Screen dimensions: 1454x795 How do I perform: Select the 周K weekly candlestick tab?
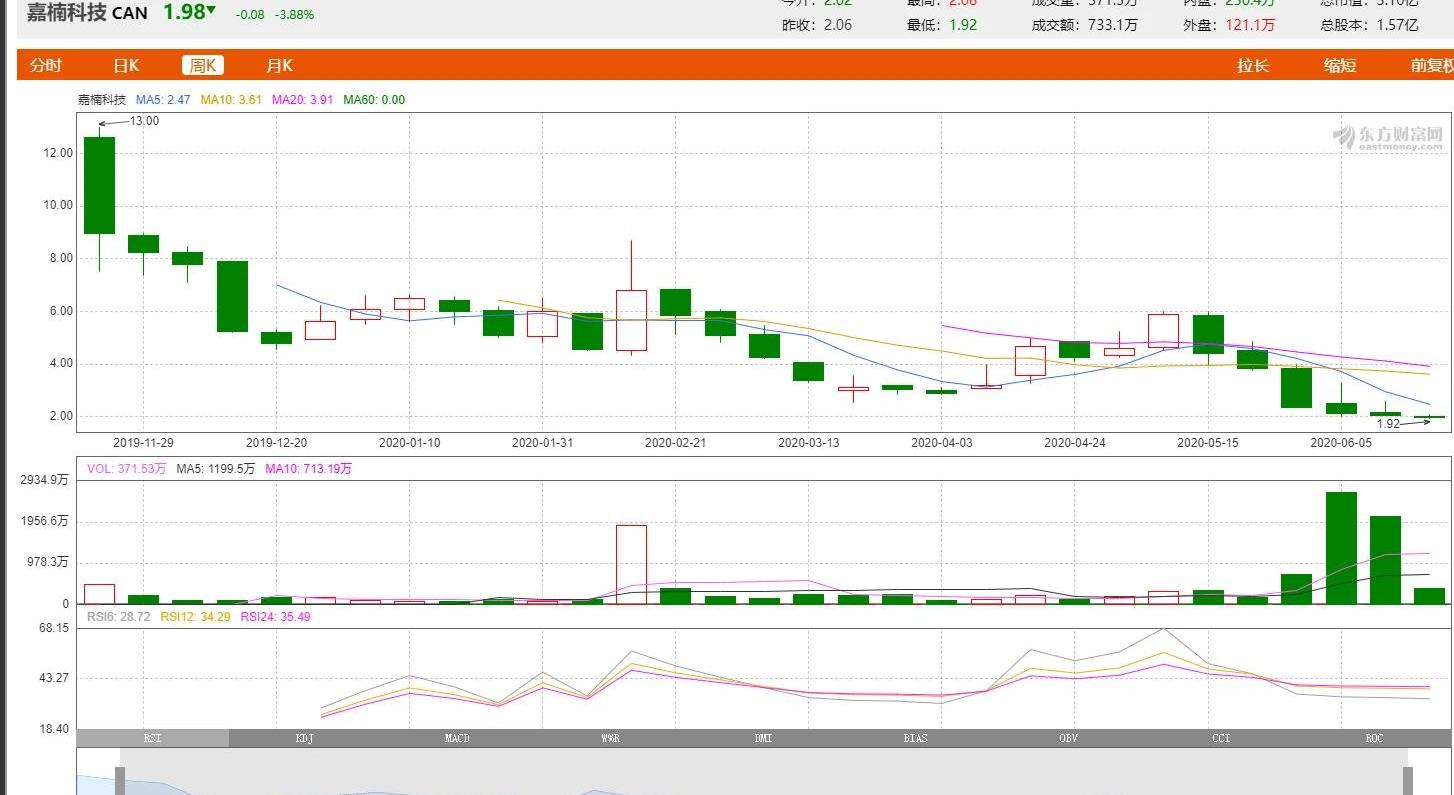tap(203, 65)
